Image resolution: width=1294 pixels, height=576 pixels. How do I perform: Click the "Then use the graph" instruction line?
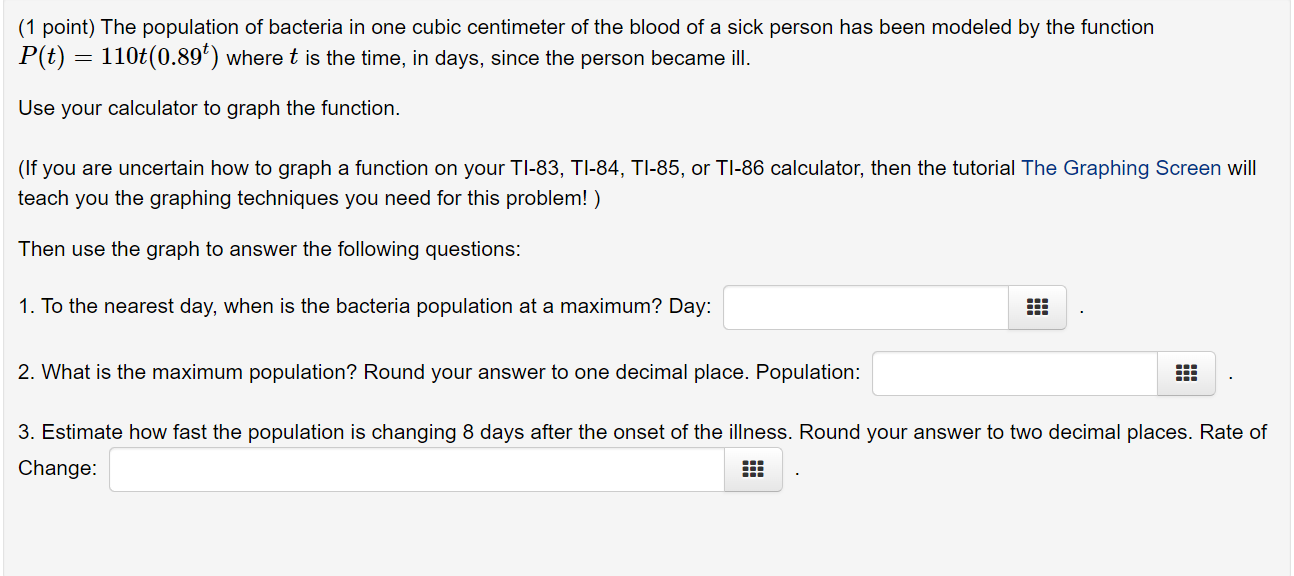[x=269, y=249]
